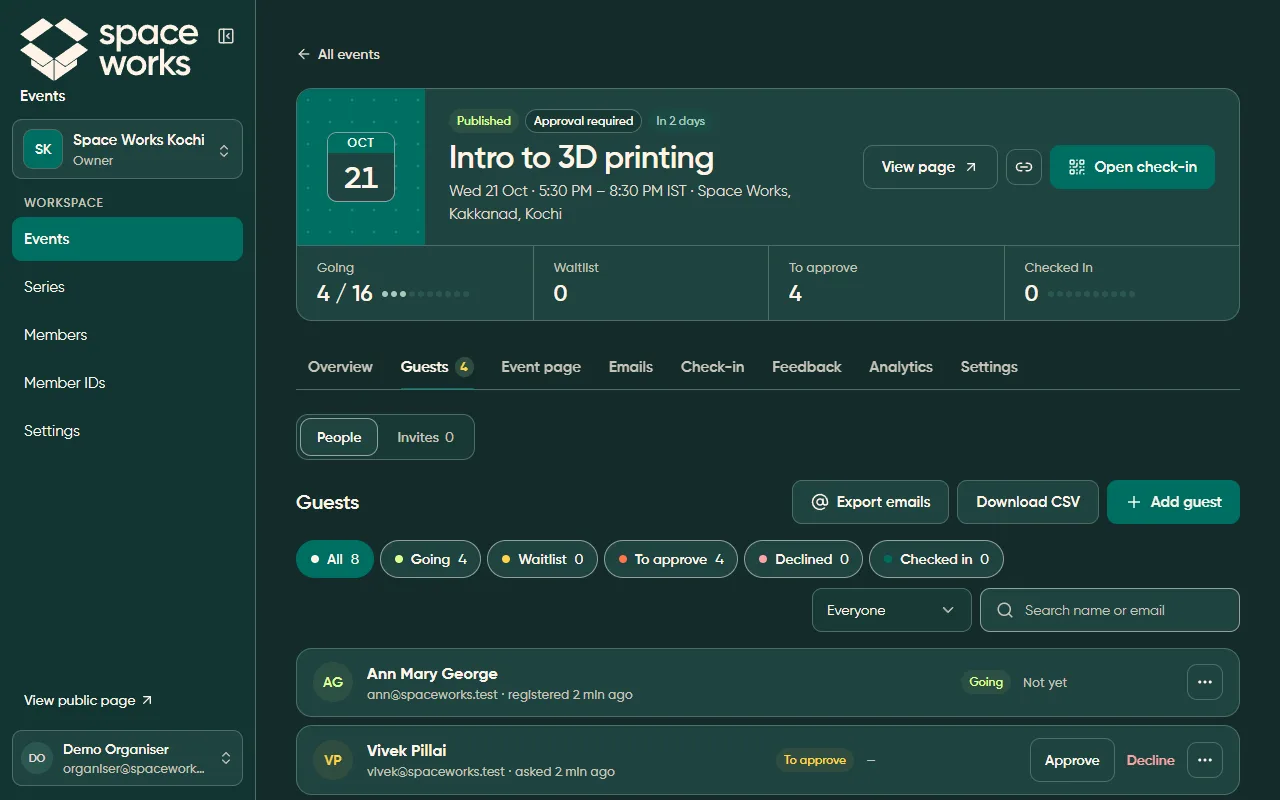Open the three-dot menu for Ann Mary George

(x=1205, y=682)
